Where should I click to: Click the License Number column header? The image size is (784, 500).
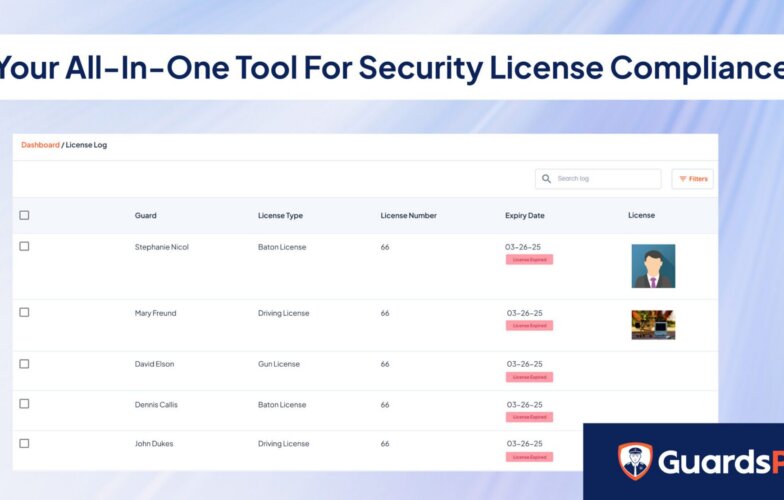coord(408,216)
